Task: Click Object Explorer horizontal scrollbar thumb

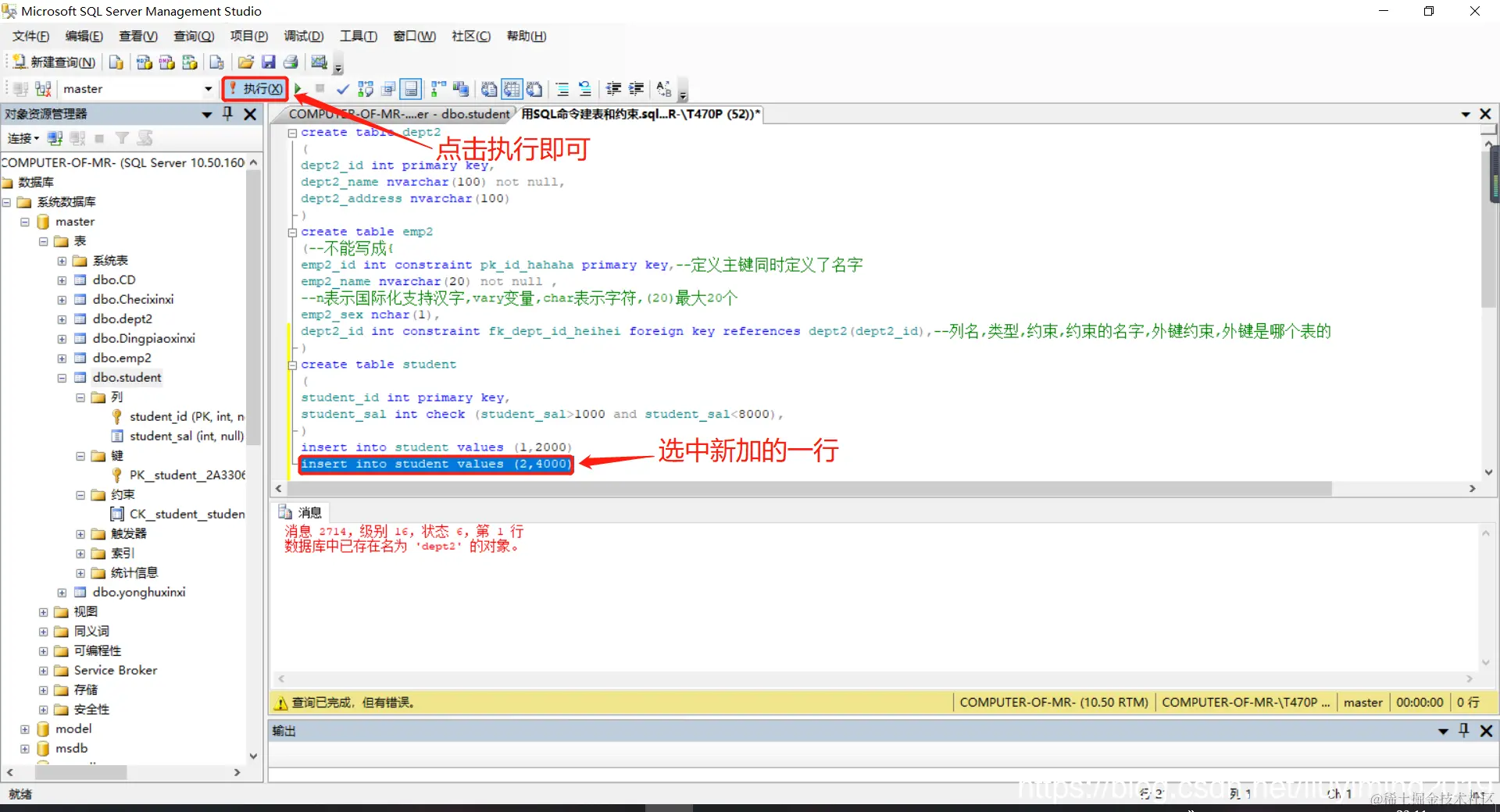Action: click(80, 772)
